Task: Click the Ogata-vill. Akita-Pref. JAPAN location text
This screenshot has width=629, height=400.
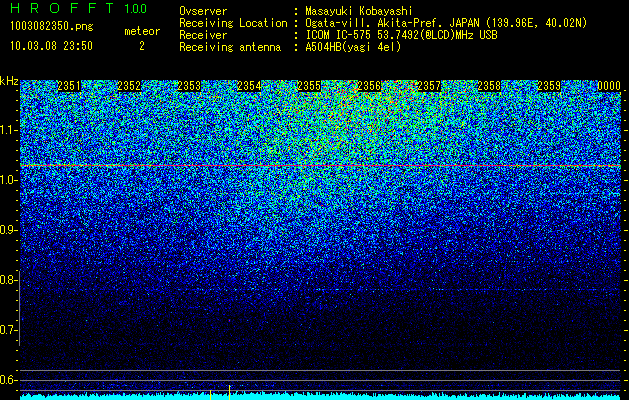Action: pyautogui.click(x=446, y=23)
